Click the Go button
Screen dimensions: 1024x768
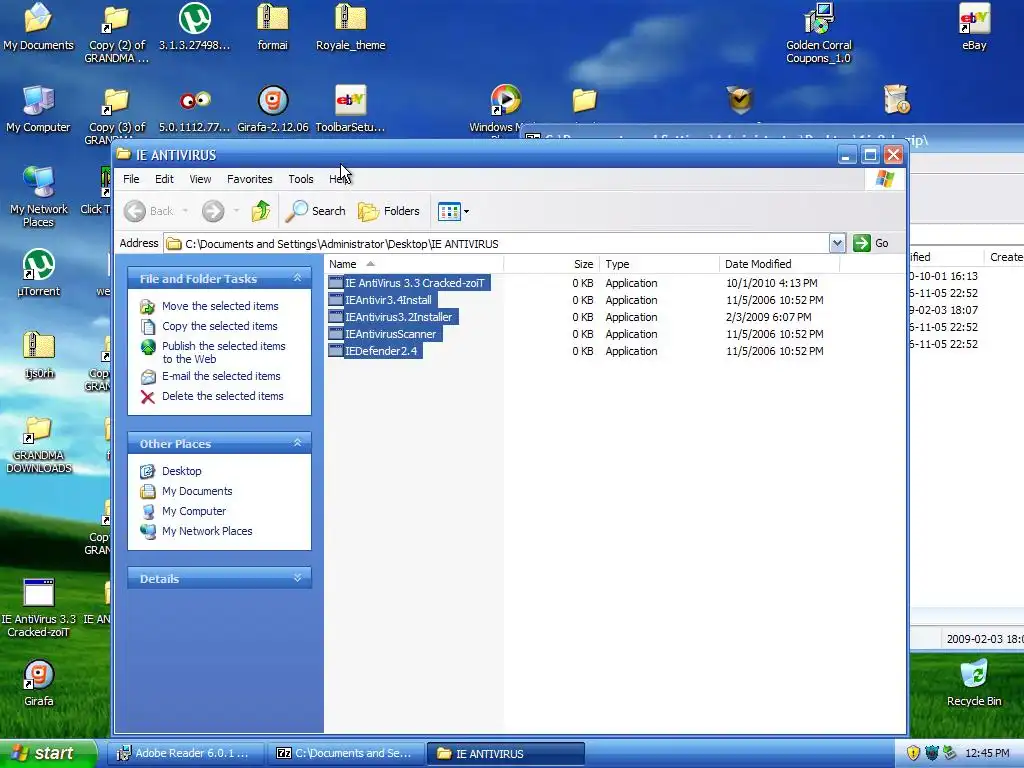coord(871,244)
